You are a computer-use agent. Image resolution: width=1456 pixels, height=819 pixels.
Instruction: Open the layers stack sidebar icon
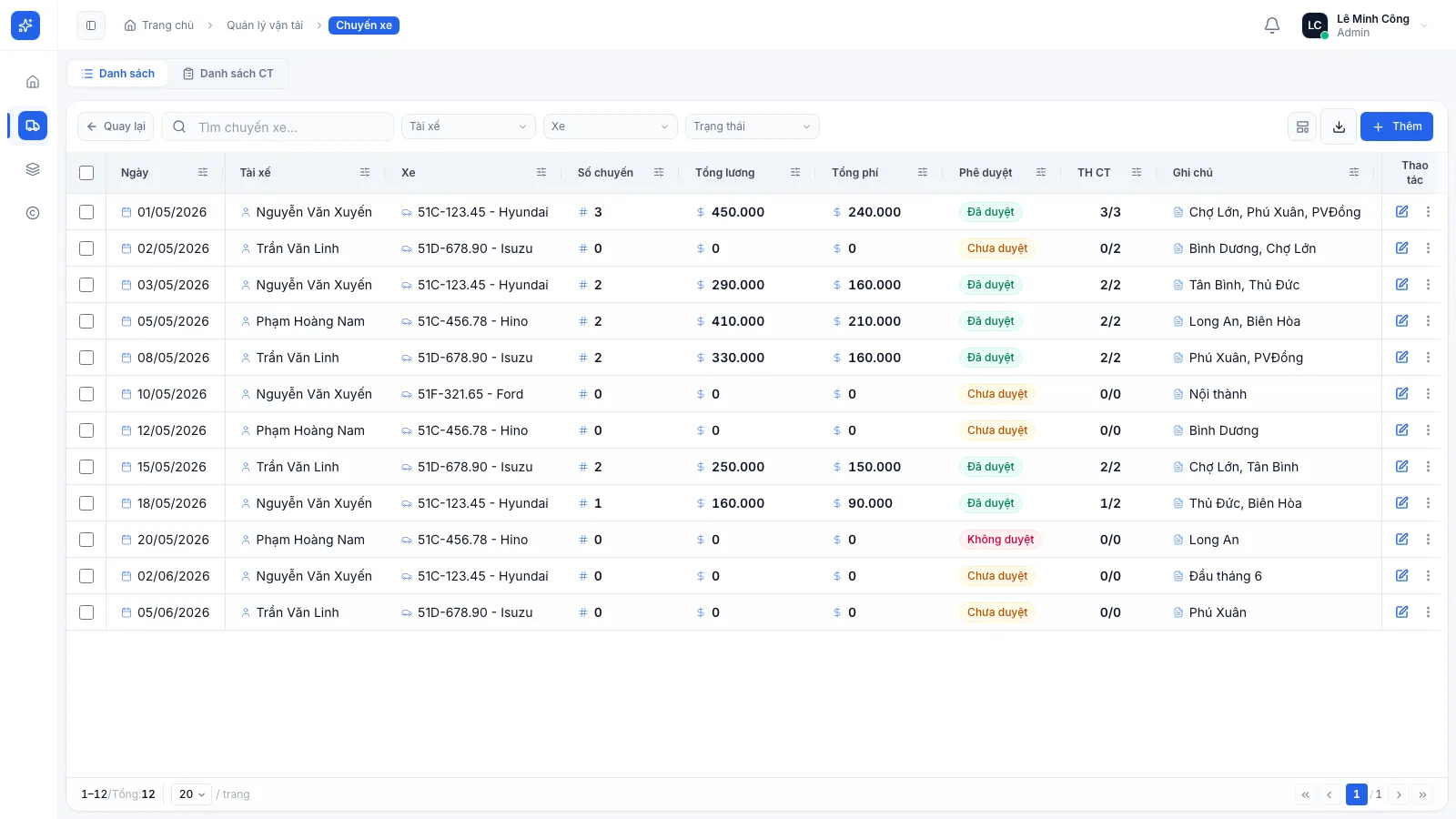point(33,169)
